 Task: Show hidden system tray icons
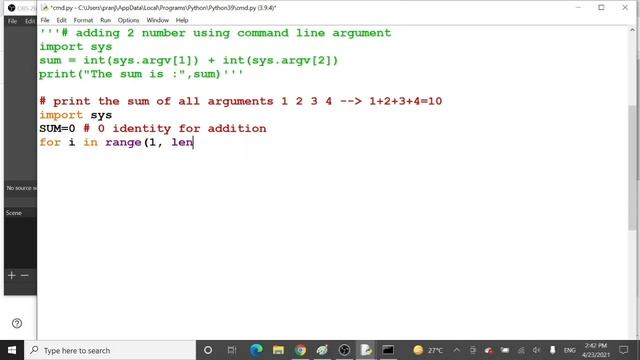tap(457, 350)
